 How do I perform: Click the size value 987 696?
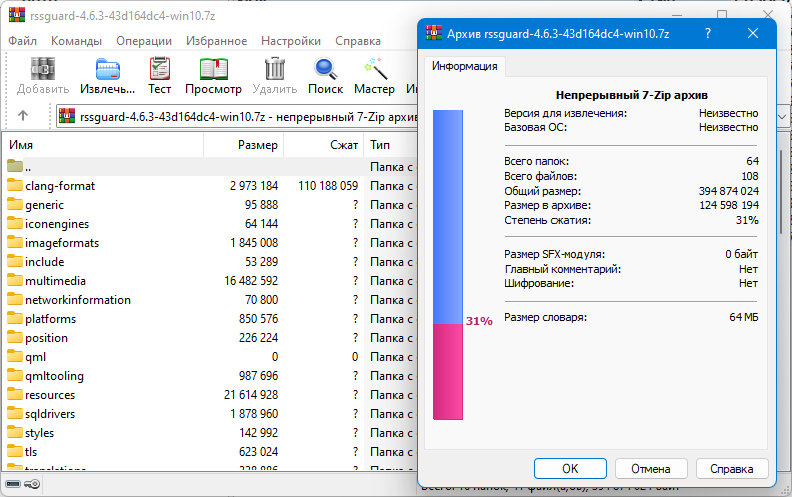[x=258, y=376]
